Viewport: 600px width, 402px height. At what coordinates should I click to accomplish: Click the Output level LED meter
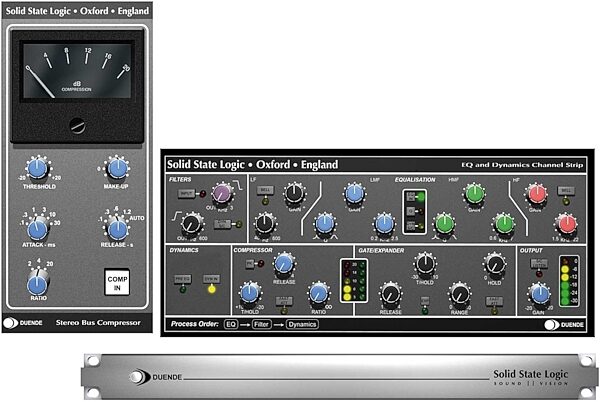(x=569, y=281)
